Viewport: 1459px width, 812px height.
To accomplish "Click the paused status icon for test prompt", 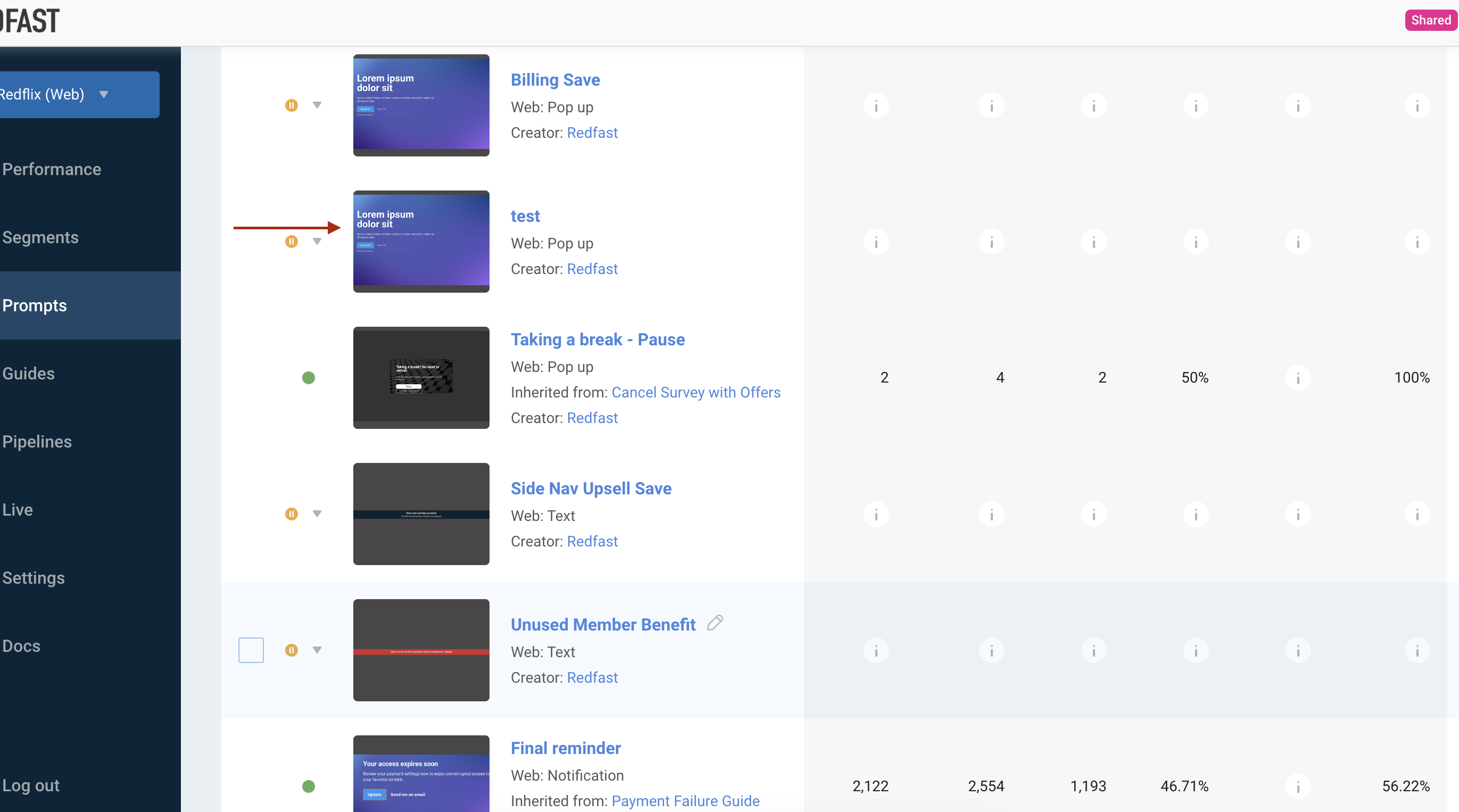I will (x=291, y=242).
